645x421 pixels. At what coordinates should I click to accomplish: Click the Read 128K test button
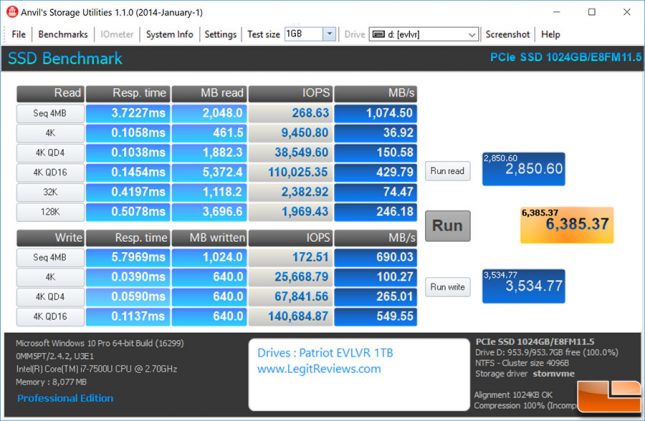[50, 212]
